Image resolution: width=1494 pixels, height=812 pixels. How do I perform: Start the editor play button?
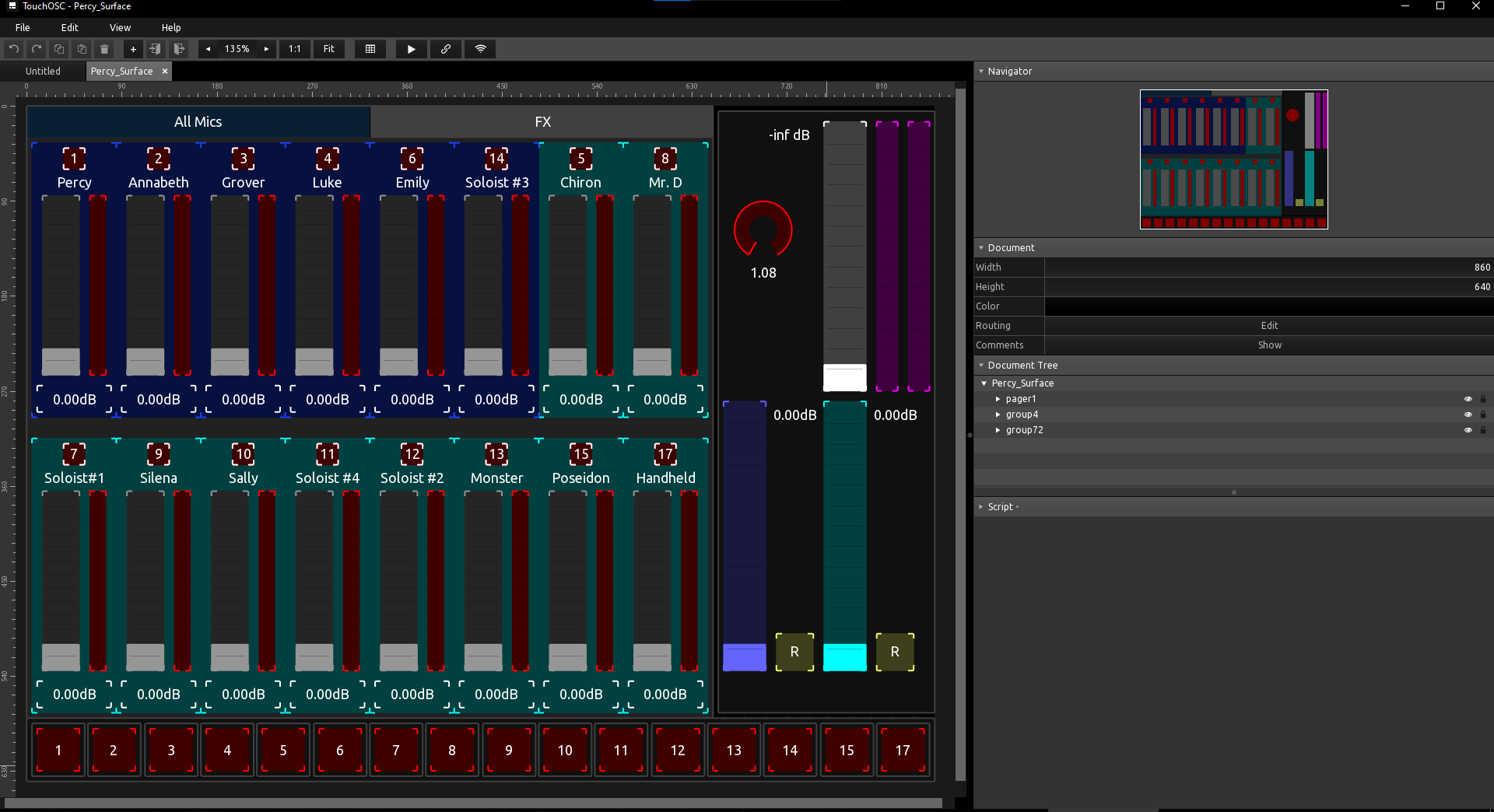tap(411, 49)
